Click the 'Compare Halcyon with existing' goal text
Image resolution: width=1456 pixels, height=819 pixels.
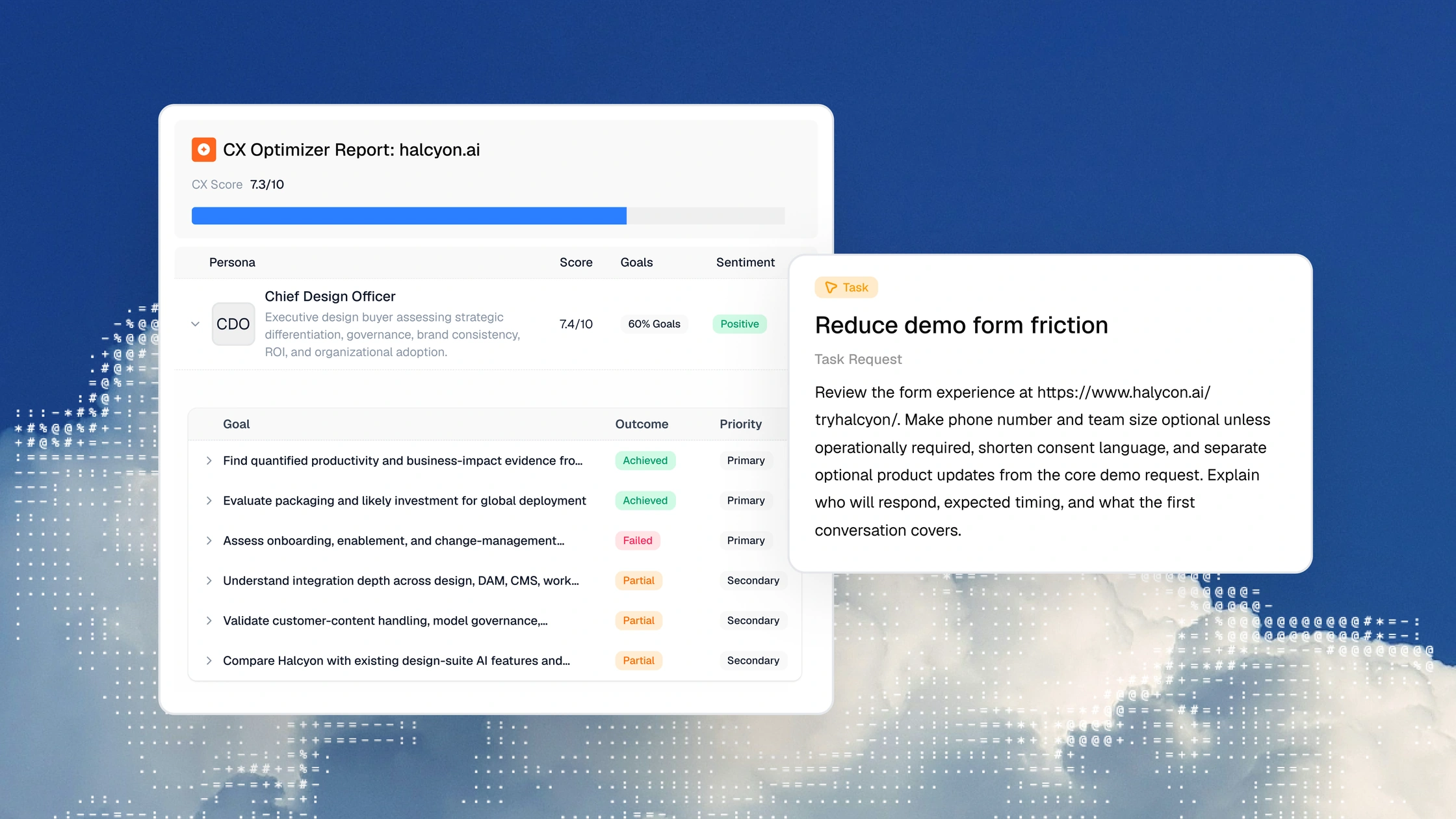click(x=396, y=660)
